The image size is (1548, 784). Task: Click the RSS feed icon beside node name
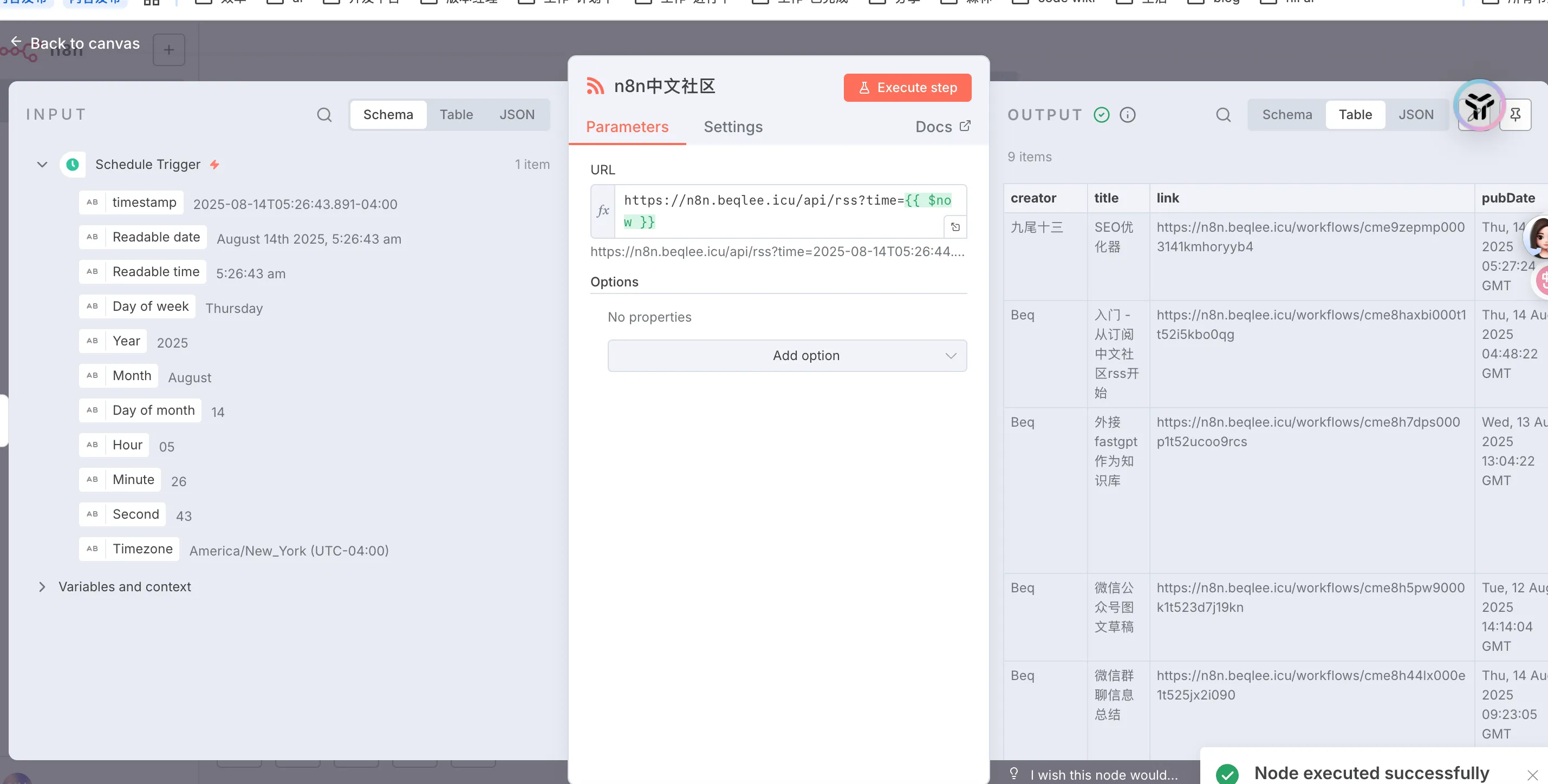[595, 86]
